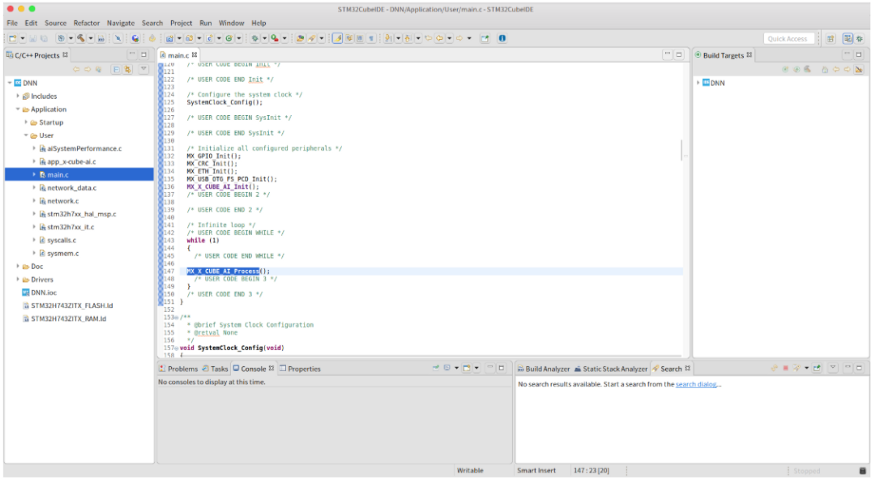Viewport: 875px width, 482px height.
Task: Click Collapse All in C/C++ Projects panel
Action: (x=114, y=69)
